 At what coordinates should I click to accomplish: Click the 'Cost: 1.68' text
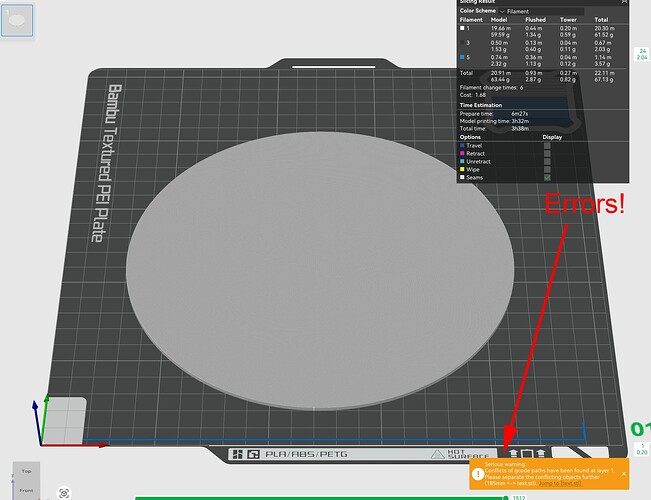coord(472,95)
